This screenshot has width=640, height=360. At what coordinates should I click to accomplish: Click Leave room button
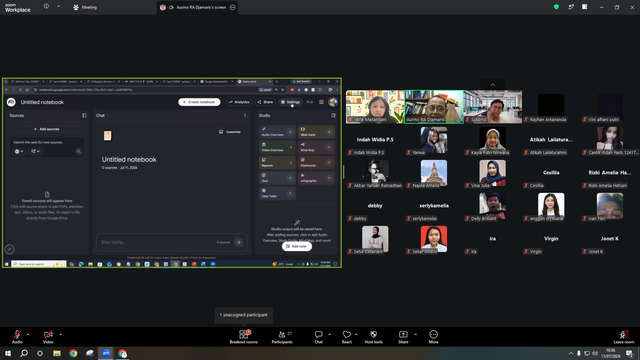tap(624, 337)
